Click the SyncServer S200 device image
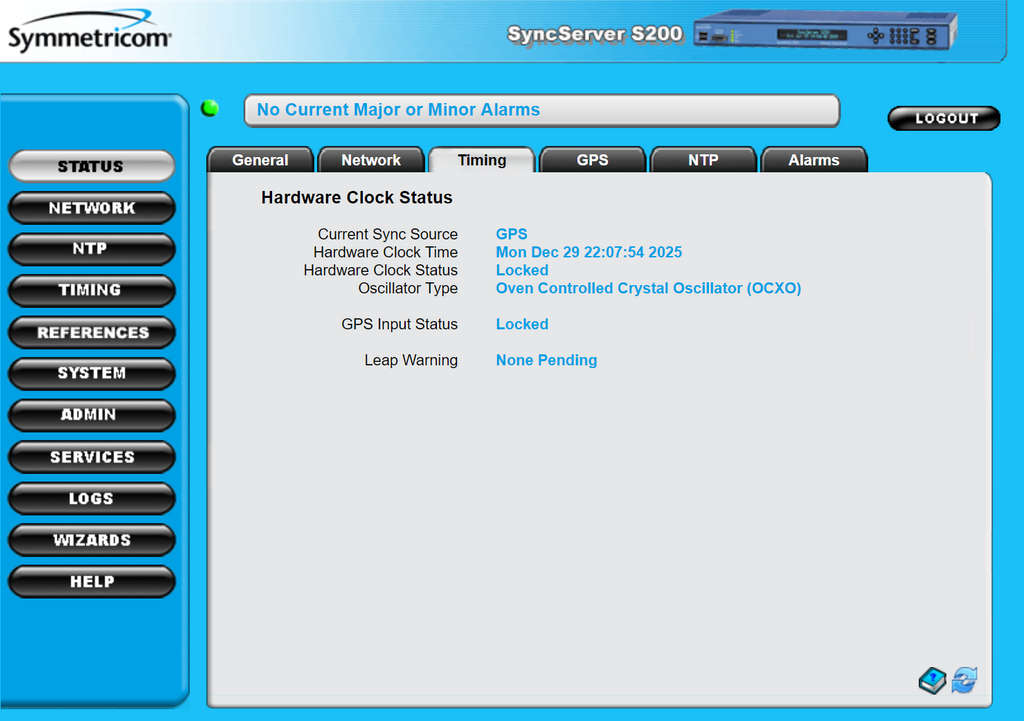Image resolution: width=1024 pixels, height=721 pixels. point(825,31)
